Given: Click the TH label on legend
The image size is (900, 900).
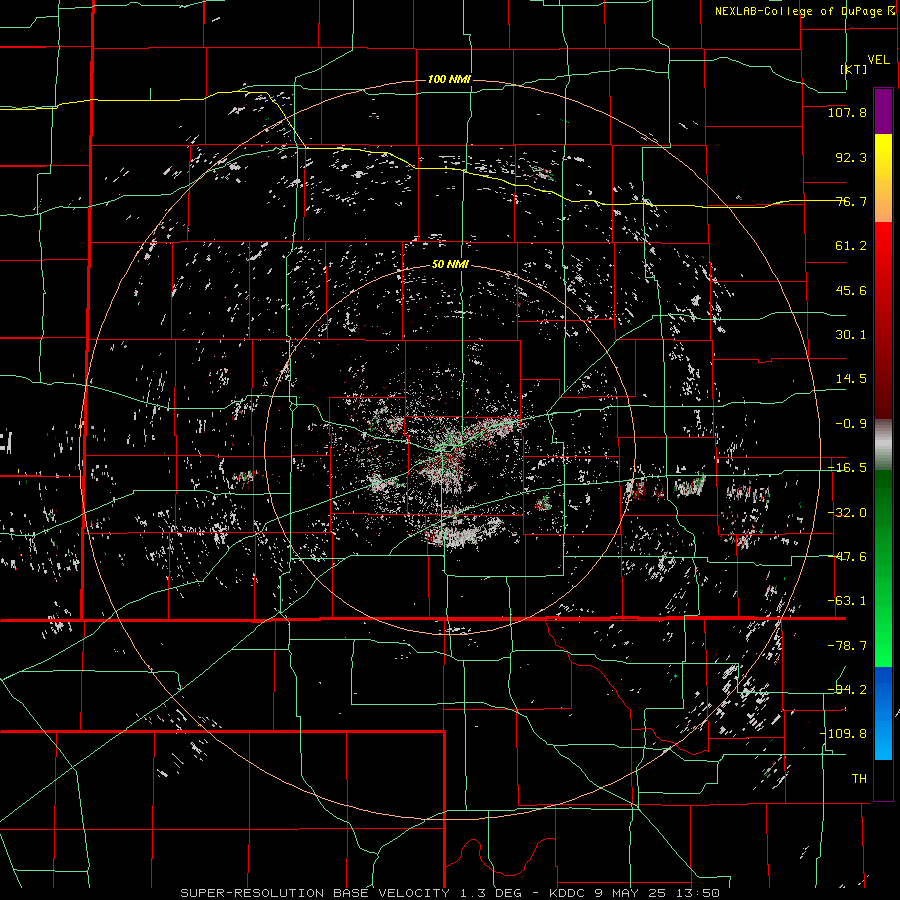Looking at the screenshot, I should coord(859,779).
